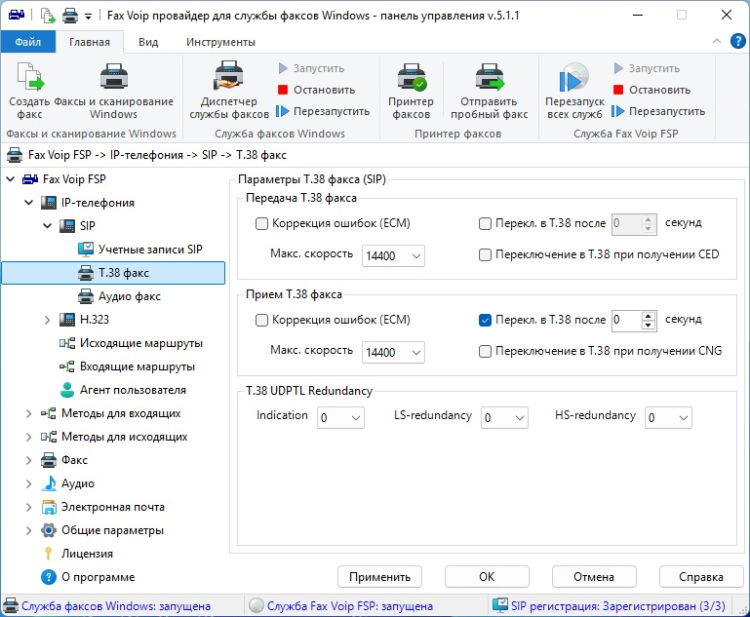Image resolution: width=750 pixels, height=617 pixels.
Task: Open the Файл menu
Action: [28, 42]
